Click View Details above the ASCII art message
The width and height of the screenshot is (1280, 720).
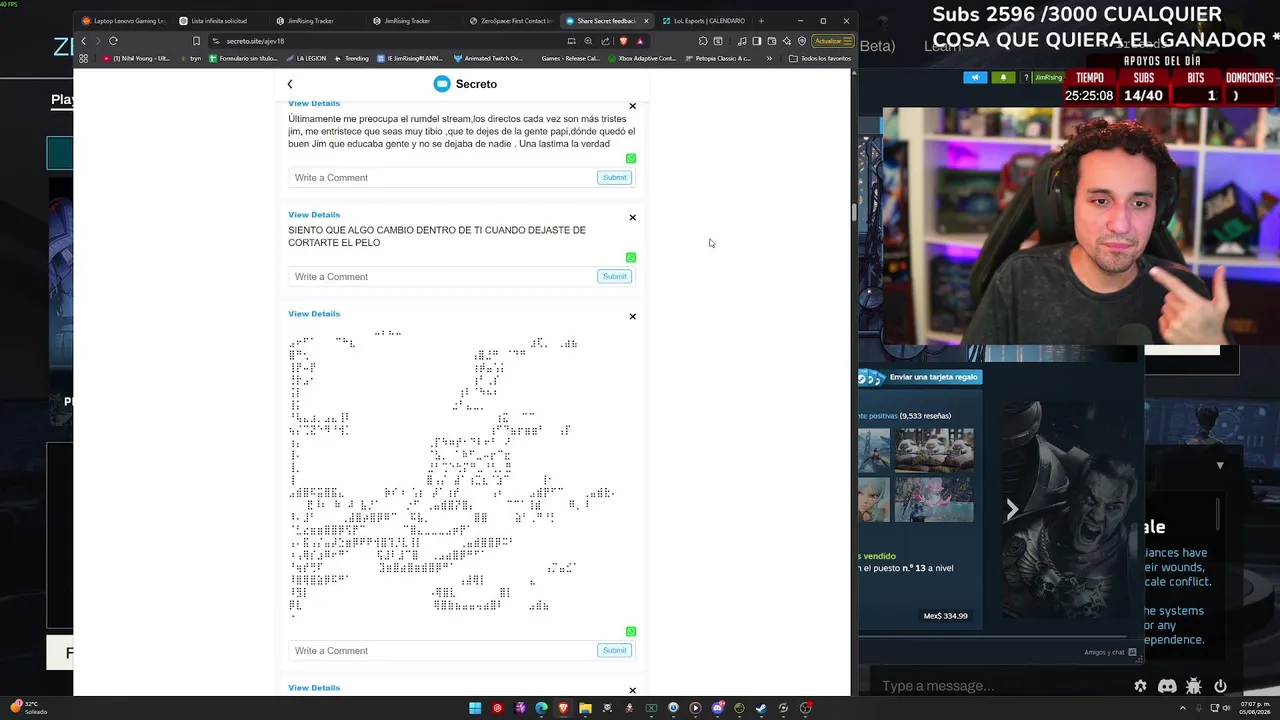coord(314,314)
